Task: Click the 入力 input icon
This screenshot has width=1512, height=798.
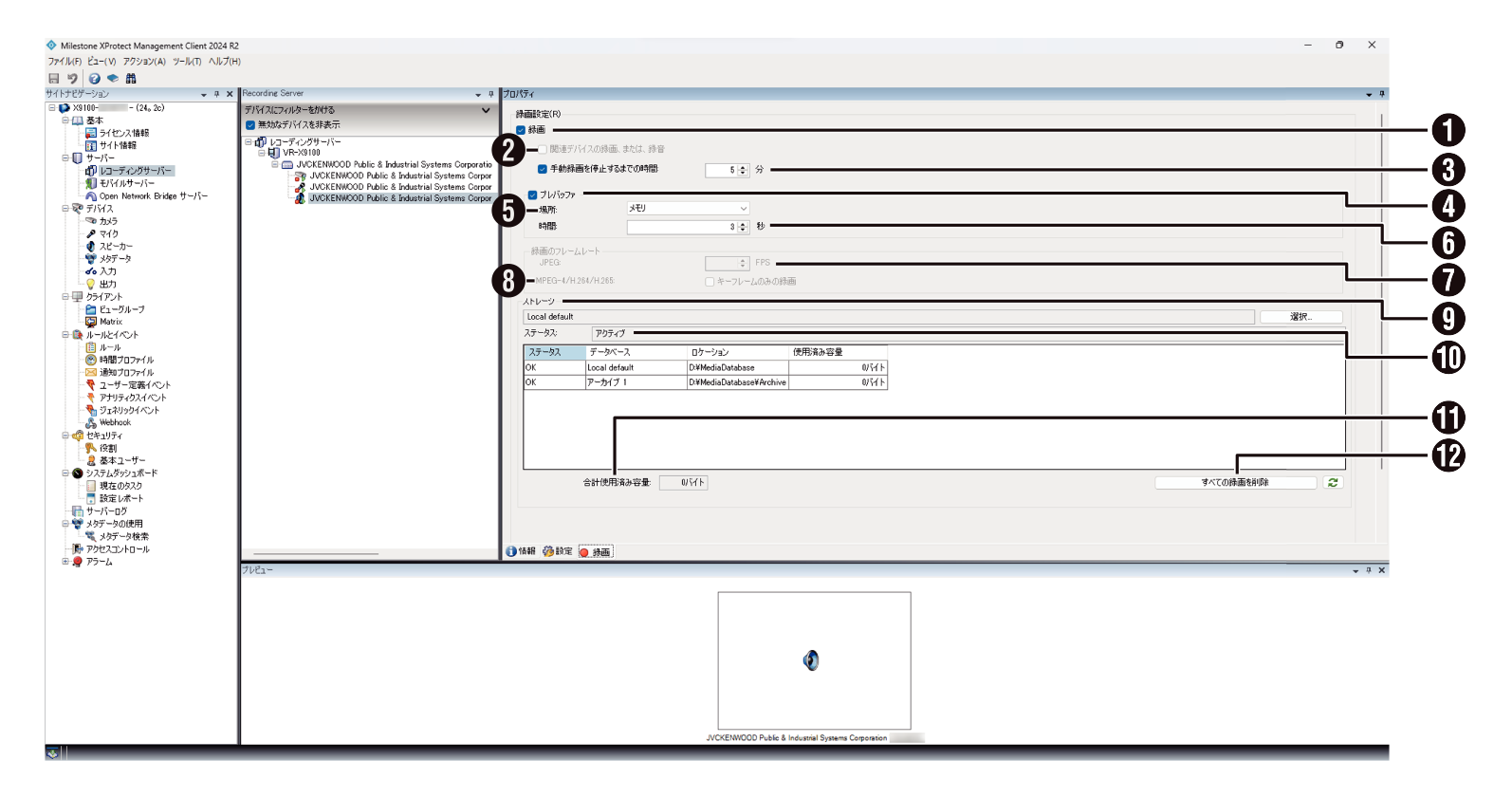Action: (x=91, y=271)
